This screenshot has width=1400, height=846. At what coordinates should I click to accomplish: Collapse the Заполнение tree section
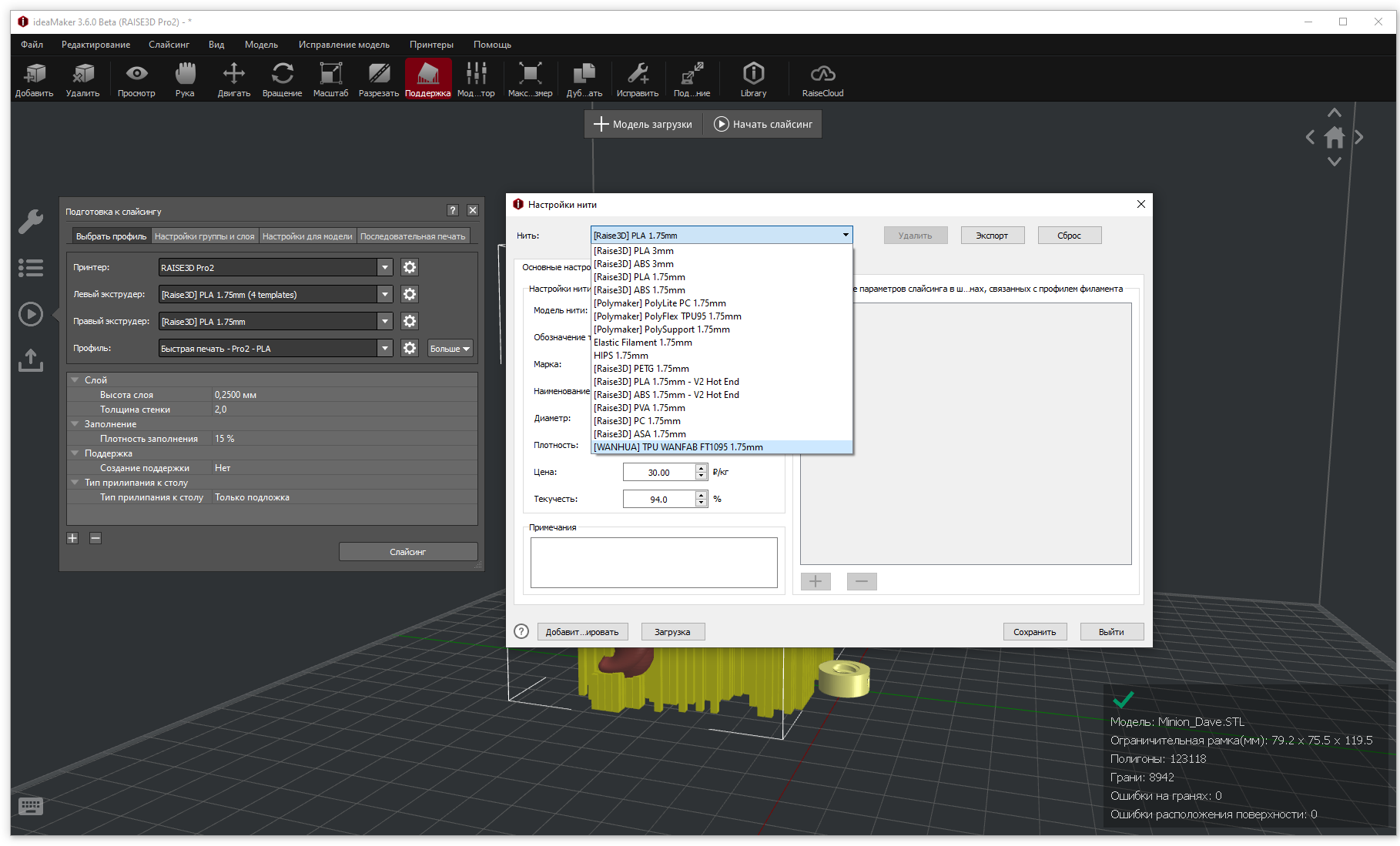75,423
